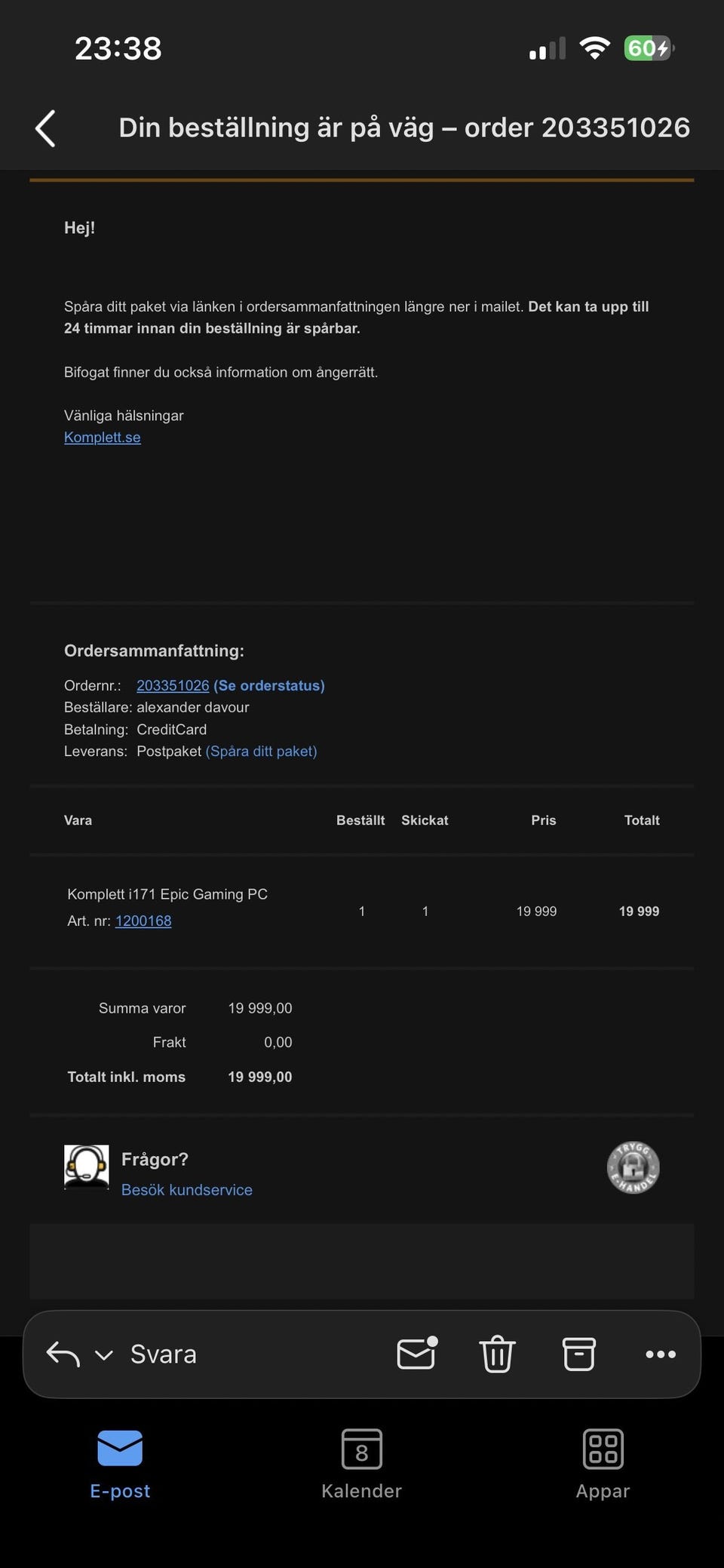Open article number 1200168 link

(143, 921)
